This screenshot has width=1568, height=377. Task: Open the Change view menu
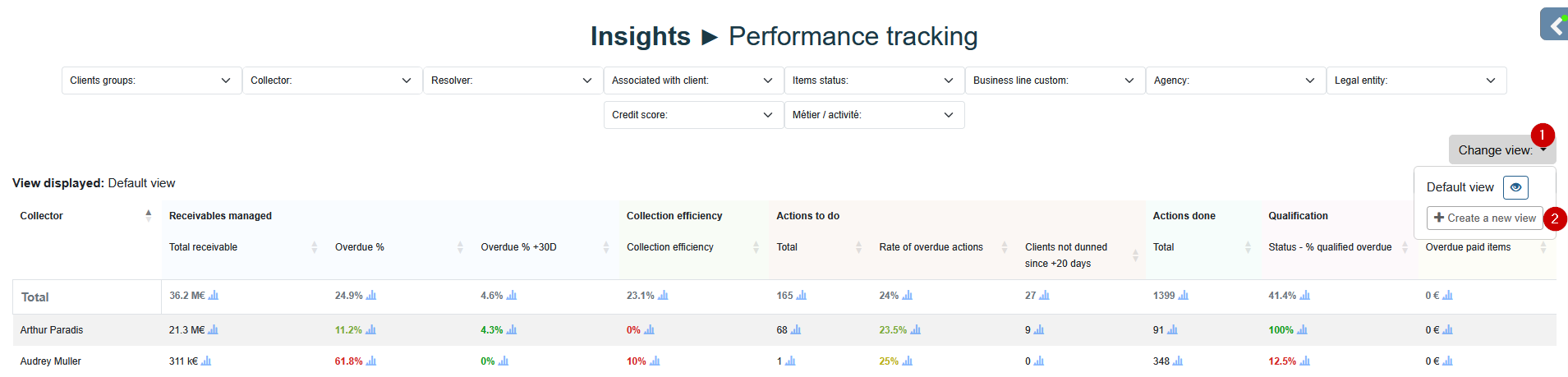(x=1501, y=150)
